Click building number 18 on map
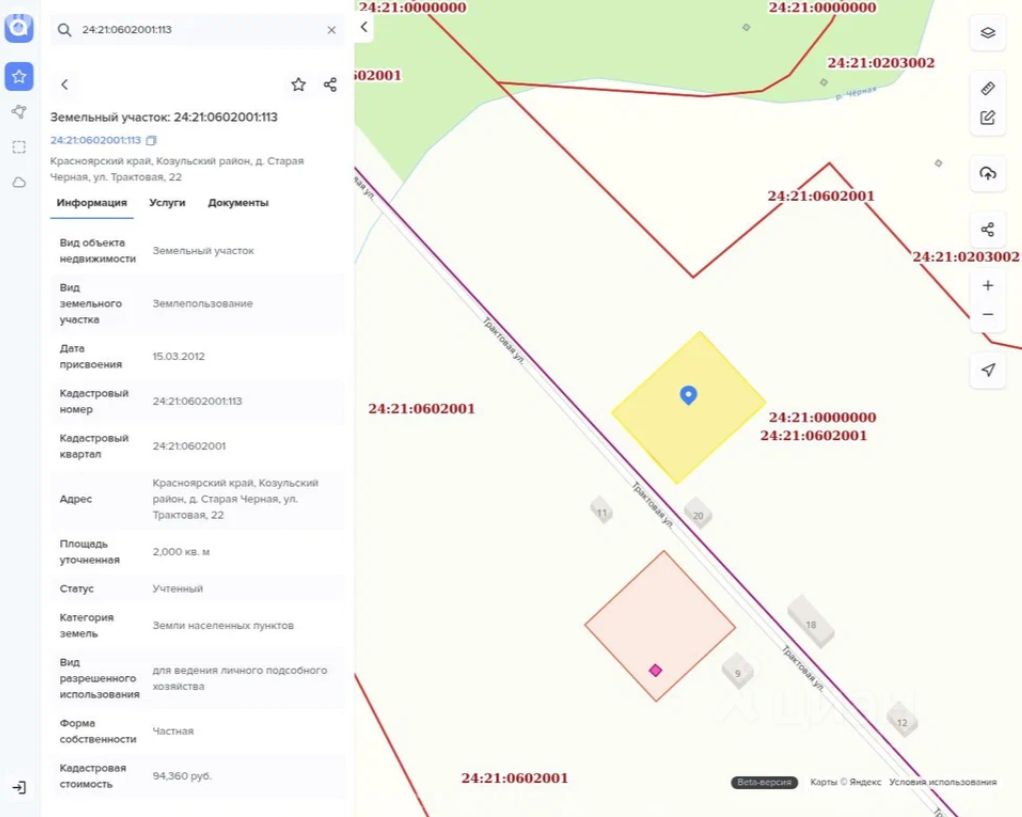This screenshot has width=1022, height=817. click(811, 623)
